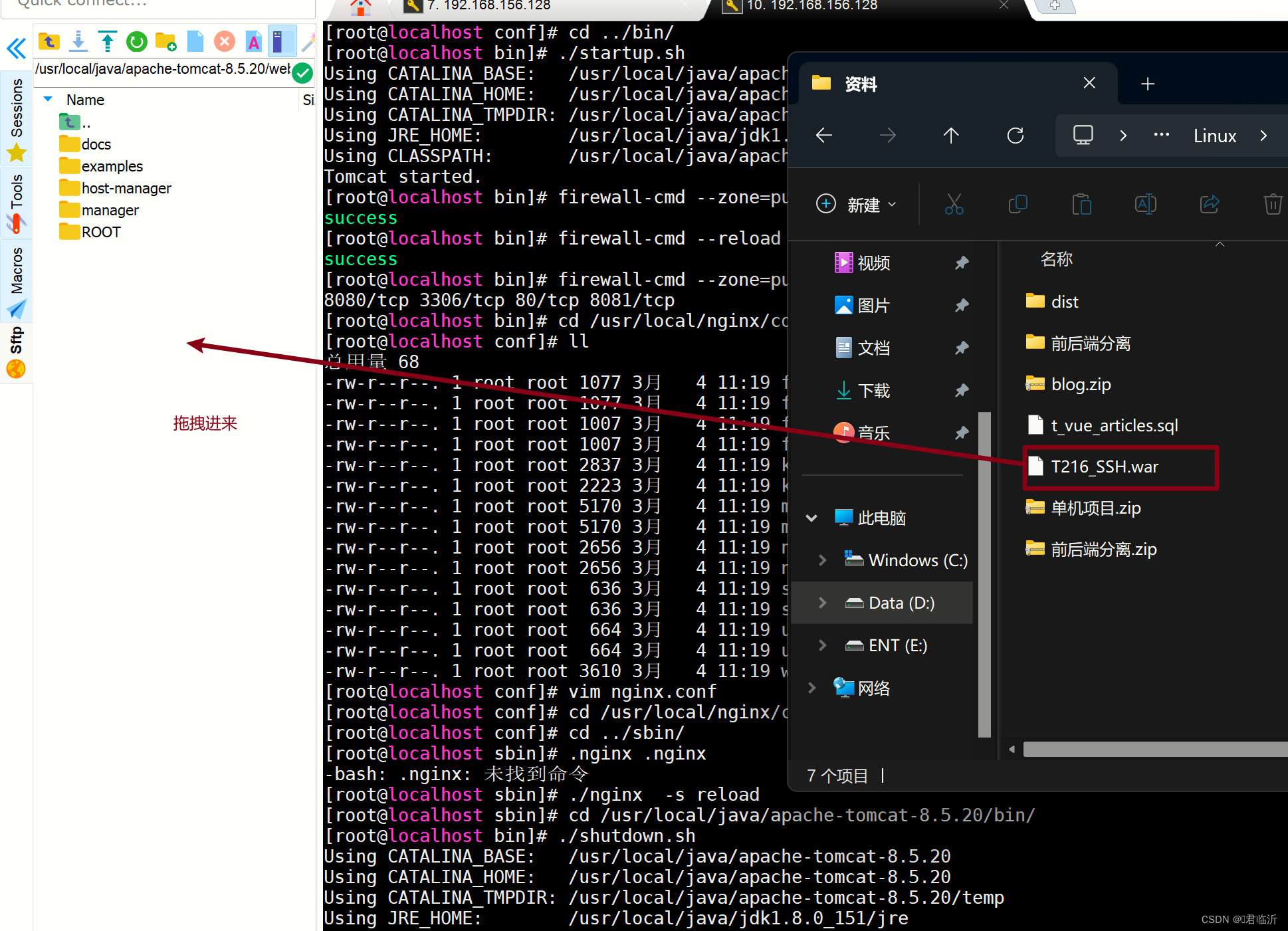Confirm the remote path with green checkmark
This screenshot has height=931, width=1288.
[x=302, y=72]
